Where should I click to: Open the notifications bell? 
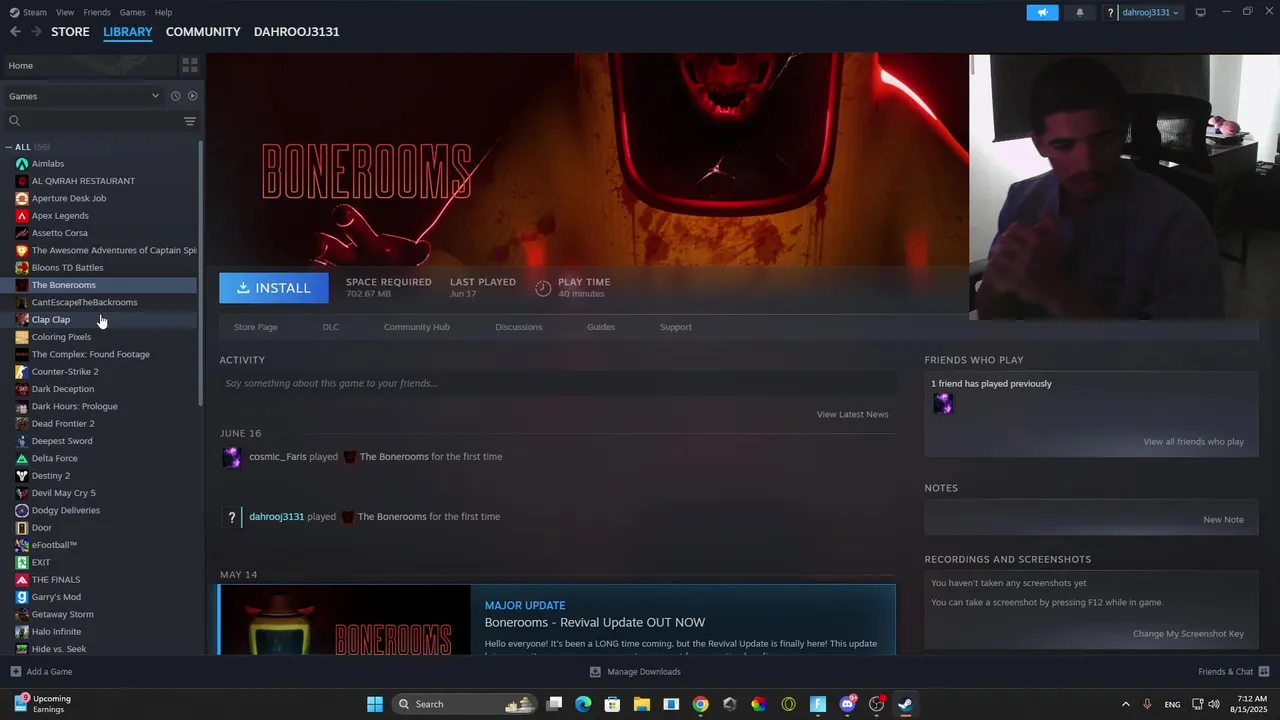coord(1080,12)
